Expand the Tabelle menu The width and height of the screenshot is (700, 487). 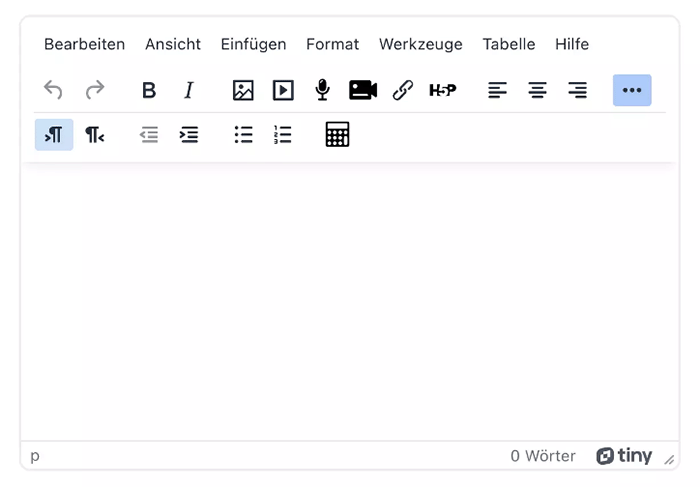pos(508,44)
